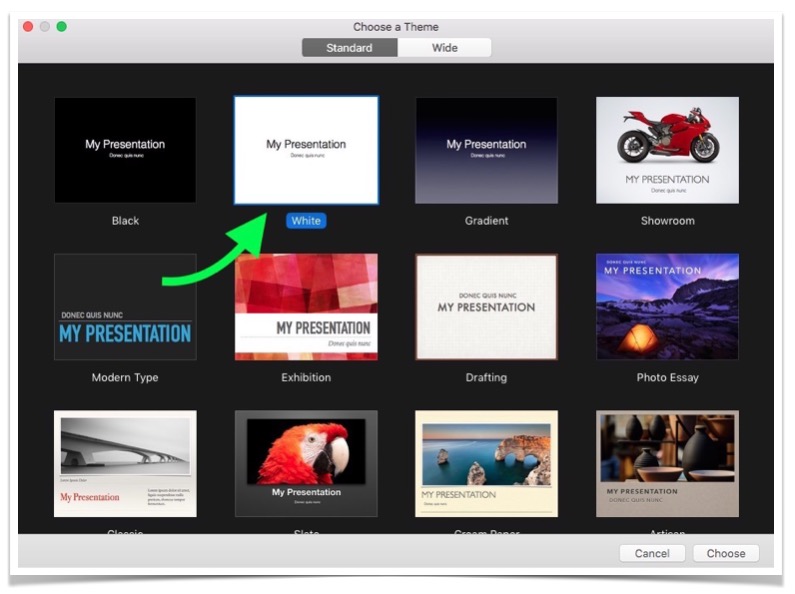
Task: Select the Black theme thumbnail
Action: point(125,151)
